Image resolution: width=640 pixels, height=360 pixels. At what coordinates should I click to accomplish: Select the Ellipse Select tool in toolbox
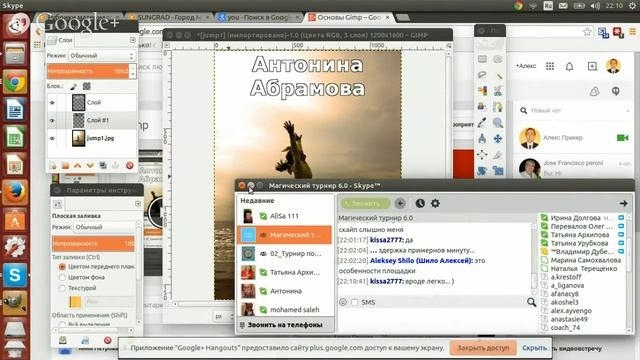coord(498,60)
